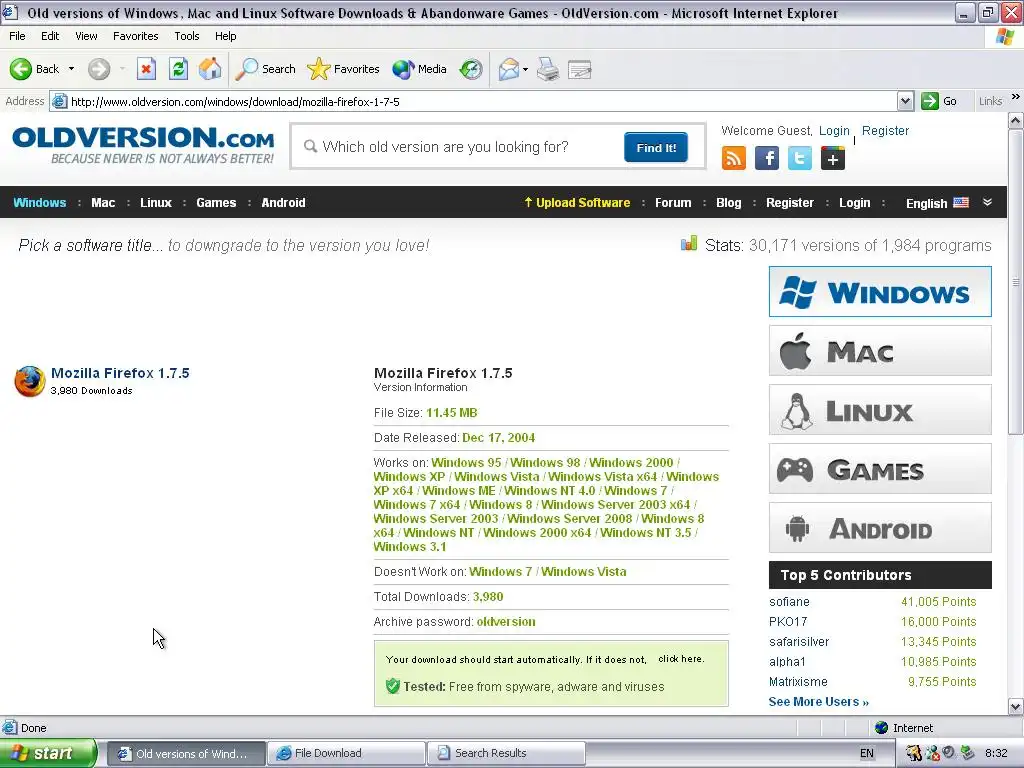Click the Games platform banner button

(880, 468)
